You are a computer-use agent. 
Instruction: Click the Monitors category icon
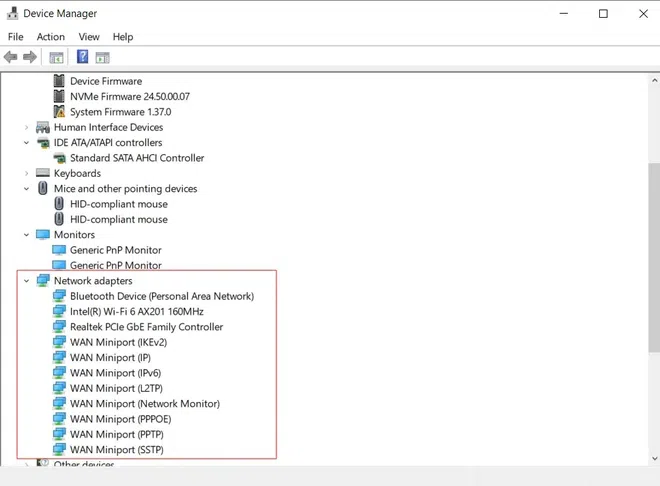pyautogui.click(x=43, y=234)
